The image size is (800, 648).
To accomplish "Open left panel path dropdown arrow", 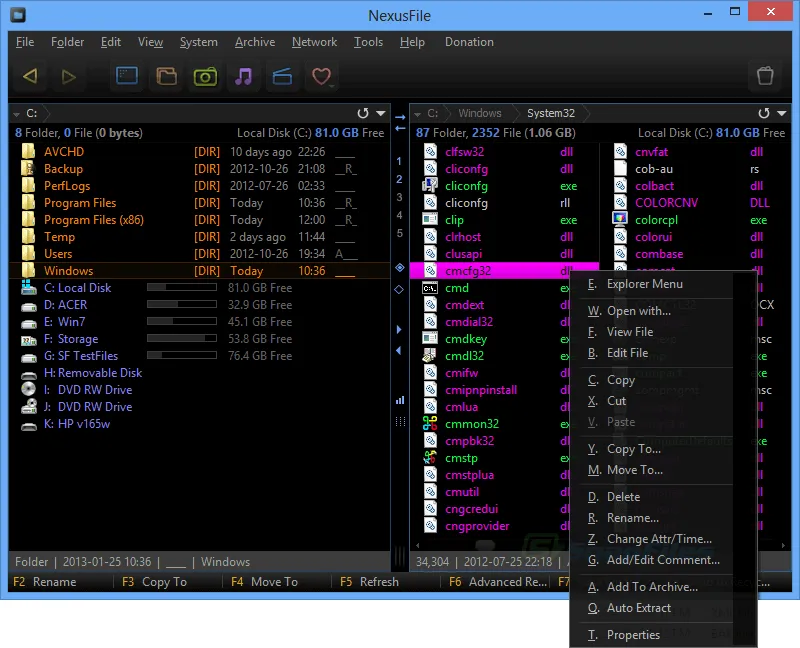I will (x=381, y=113).
